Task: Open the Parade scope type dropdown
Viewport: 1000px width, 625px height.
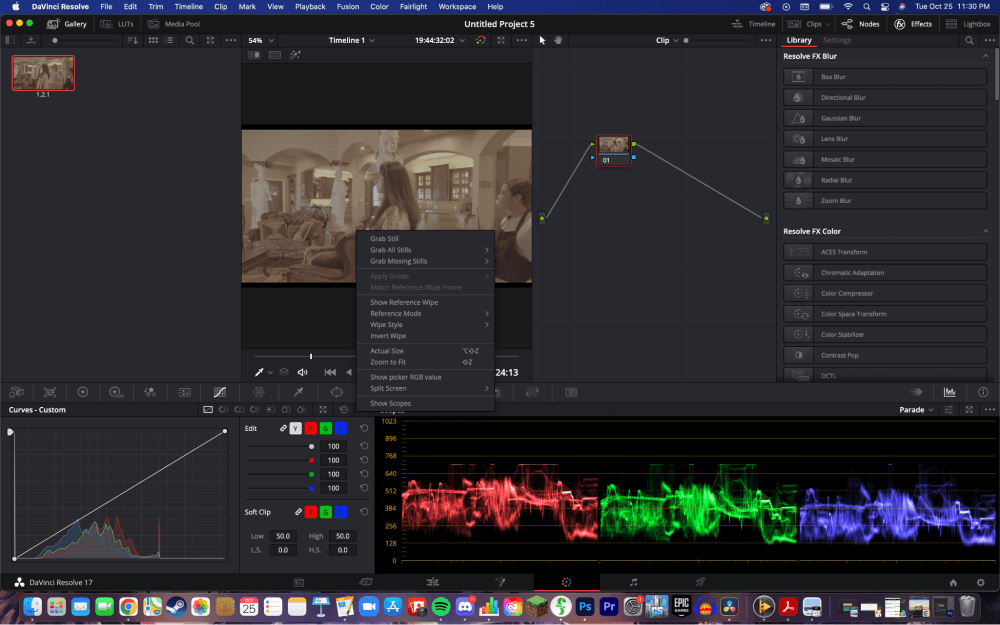Action: click(x=917, y=410)
